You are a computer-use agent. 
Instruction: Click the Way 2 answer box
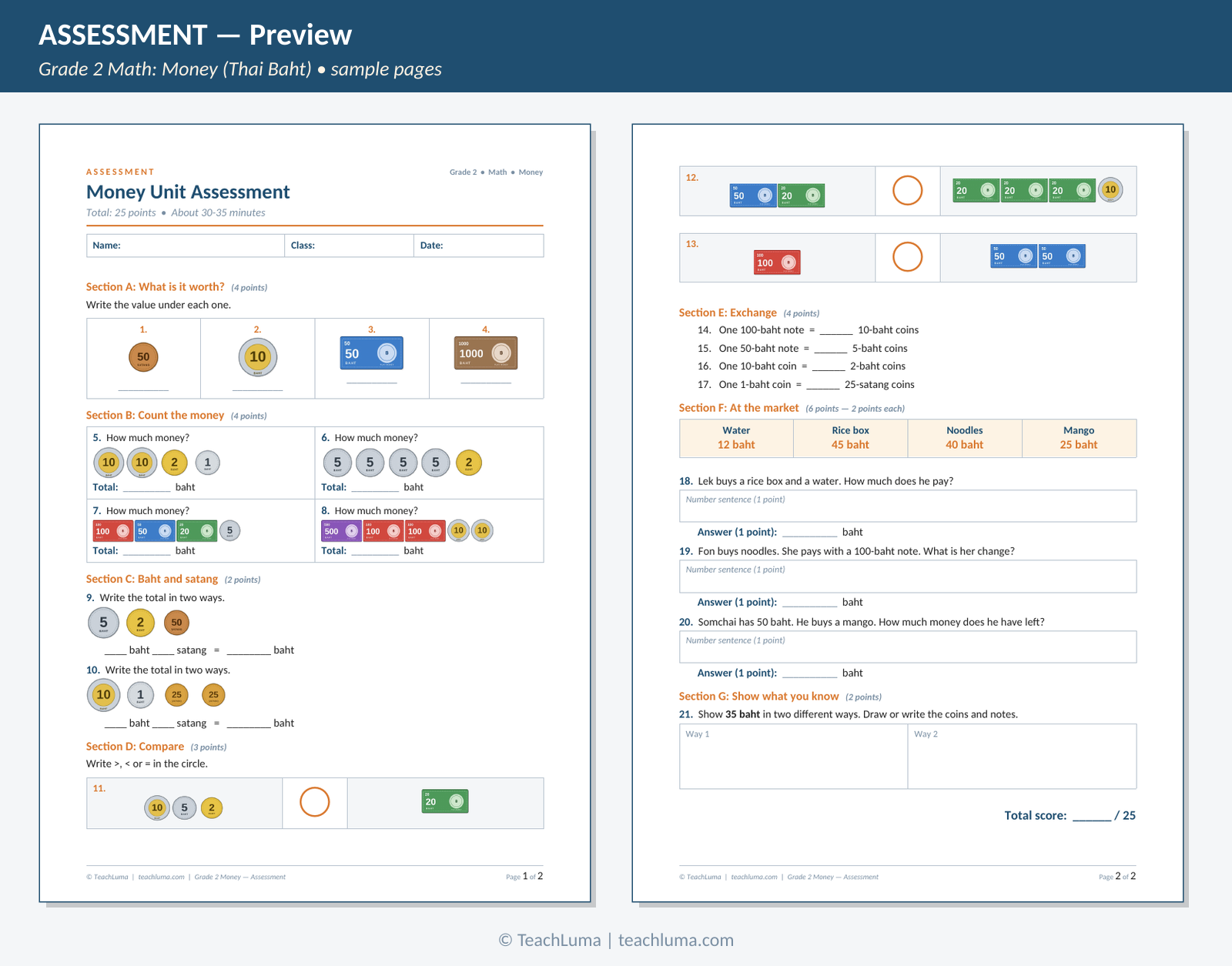coord(1022,756)
